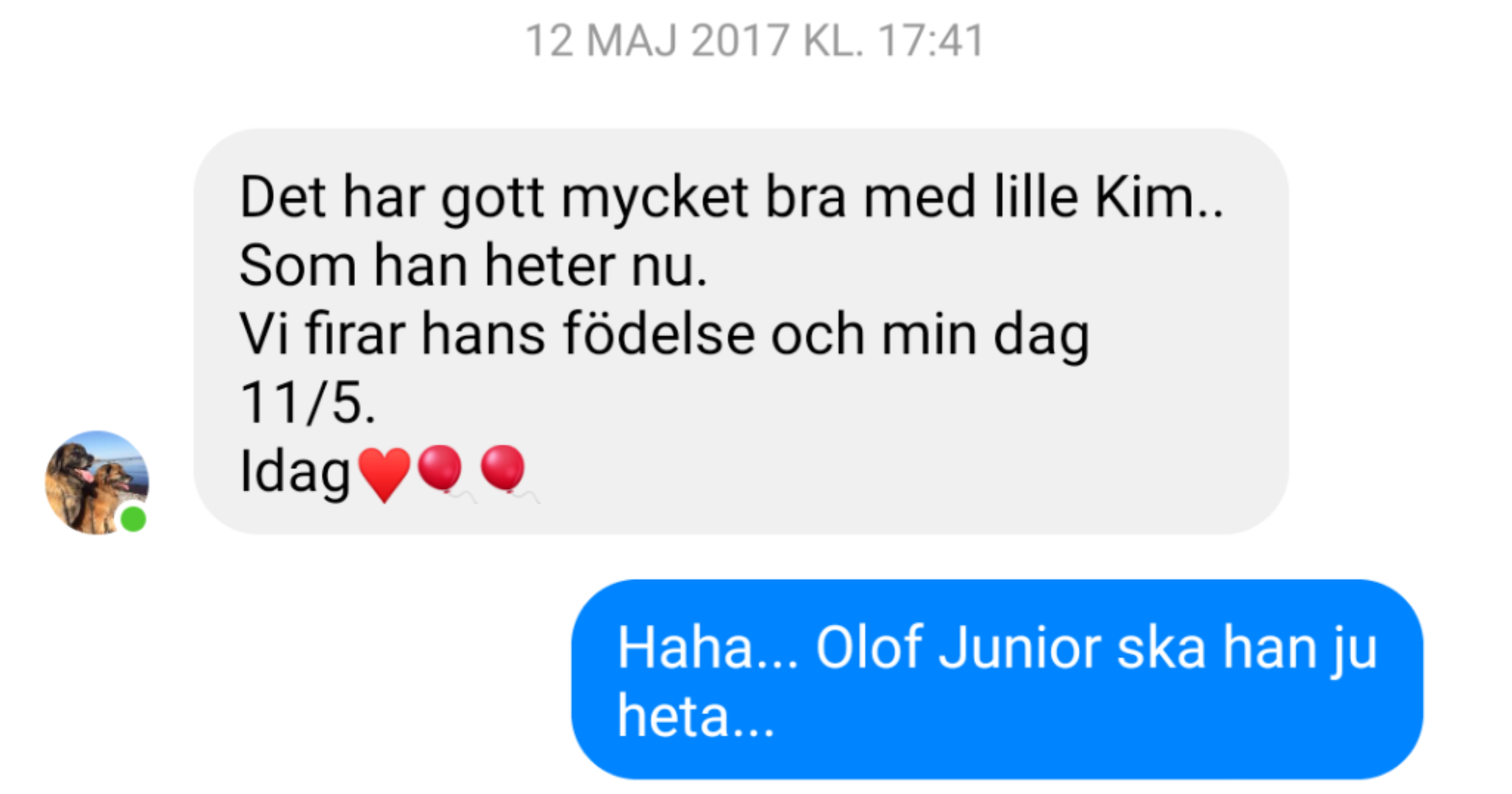
Task: Click 'Det har gott mycket bra' text
Action: (543, 199)
